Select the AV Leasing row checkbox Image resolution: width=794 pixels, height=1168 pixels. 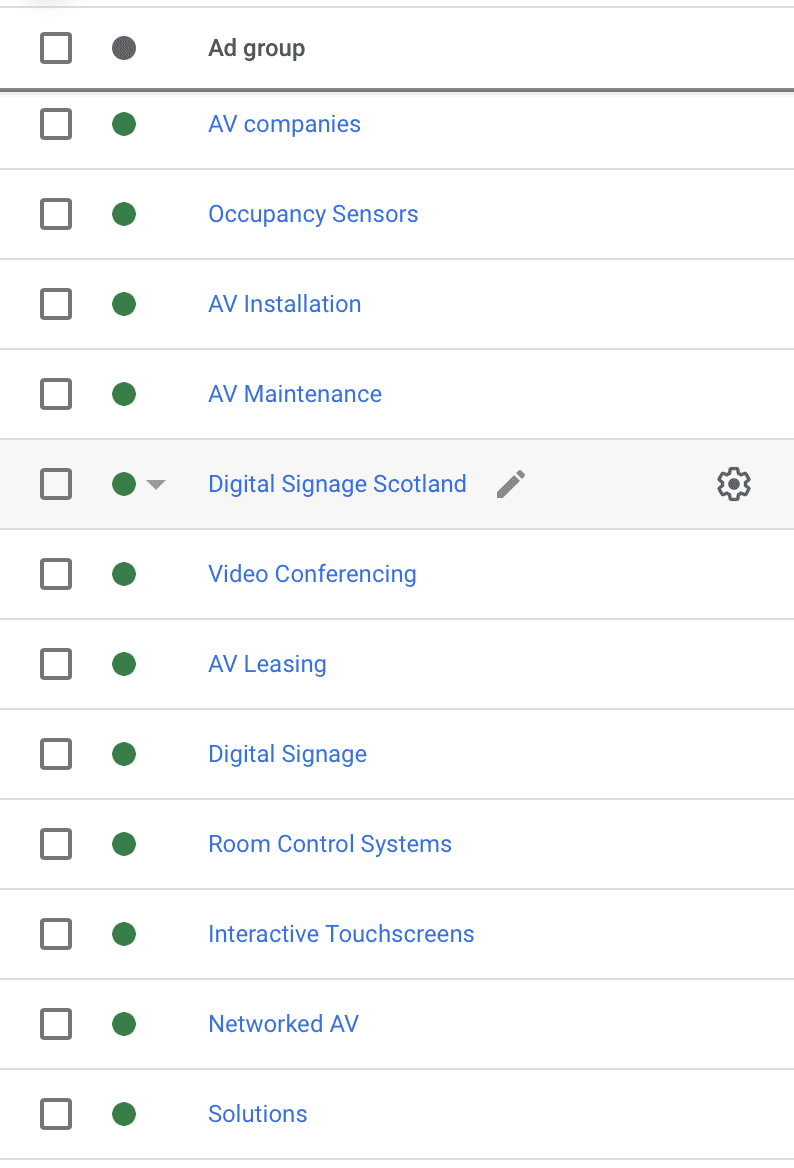pyautogui.click(x=56, y=664)
